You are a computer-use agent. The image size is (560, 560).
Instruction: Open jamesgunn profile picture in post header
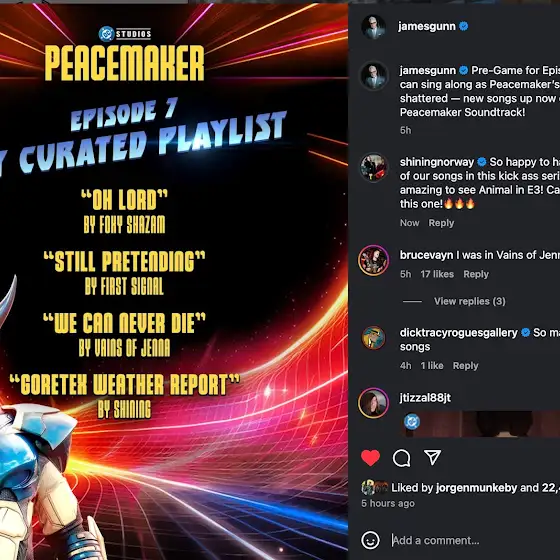[374, 27]
